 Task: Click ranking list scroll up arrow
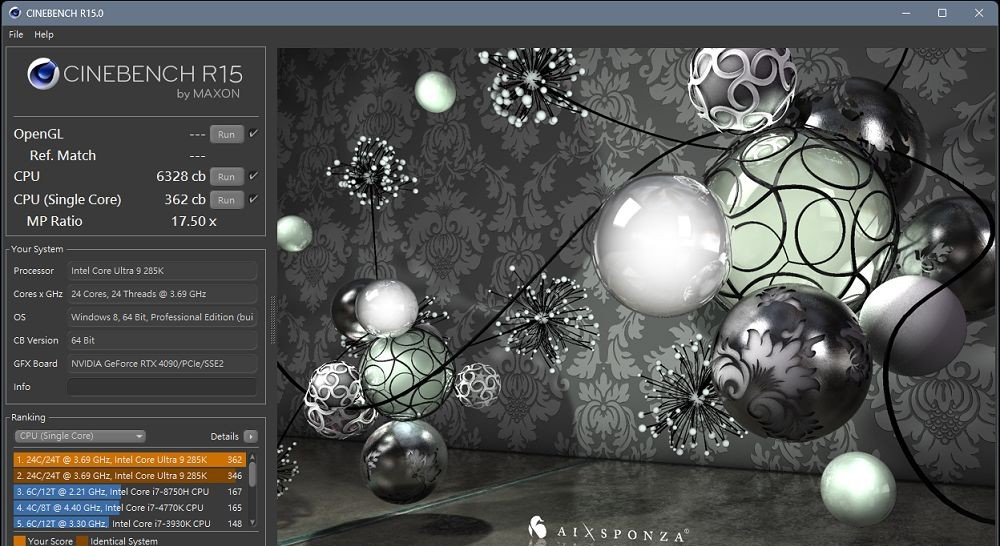pyautogui.click(x=253, y=457)
